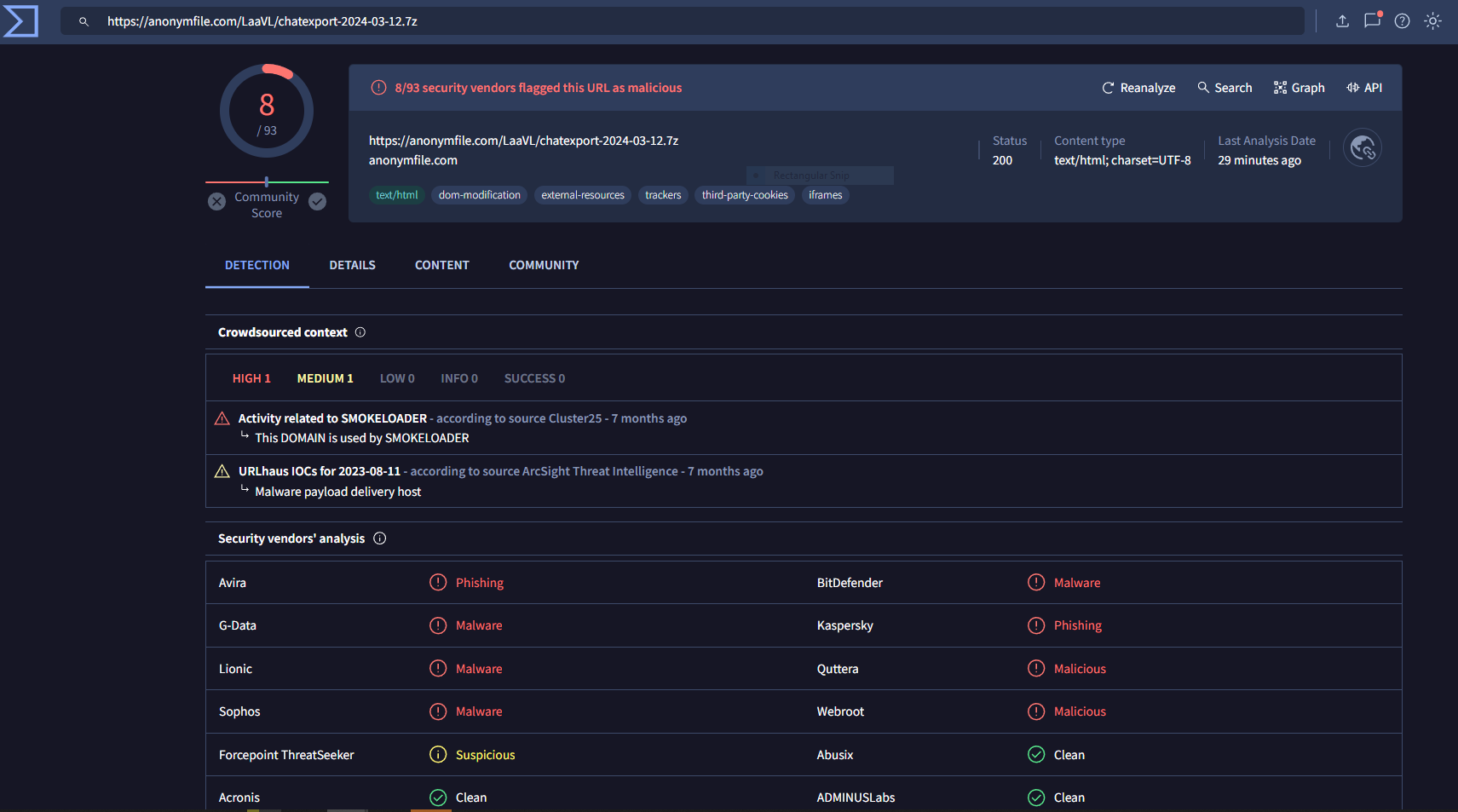This screenshot has height=812, width=1458.
Task: Click the anonymfile.com domain text
Action: [x=413, y=160]
